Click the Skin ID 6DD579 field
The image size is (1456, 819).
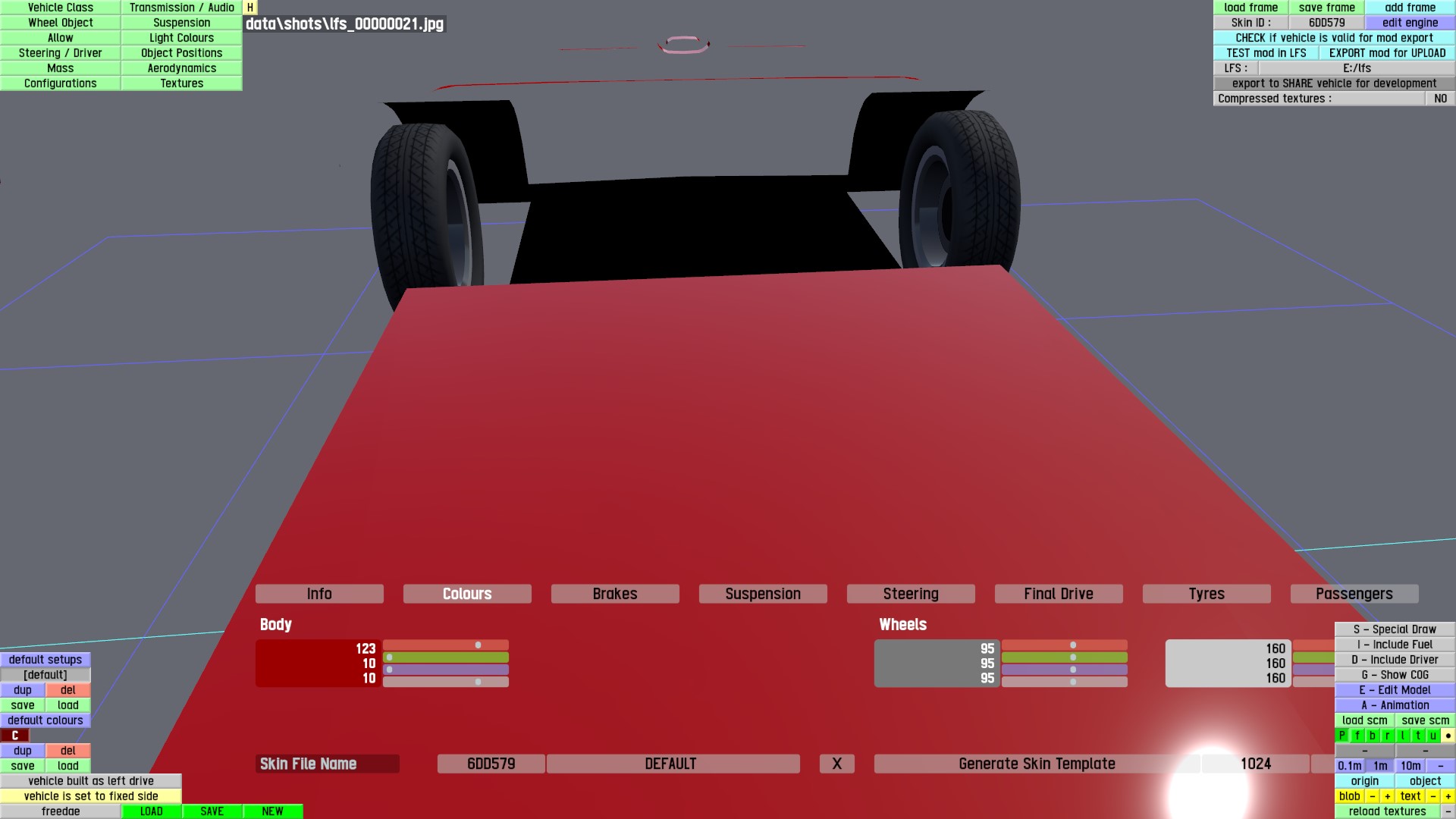[1326, 23]
